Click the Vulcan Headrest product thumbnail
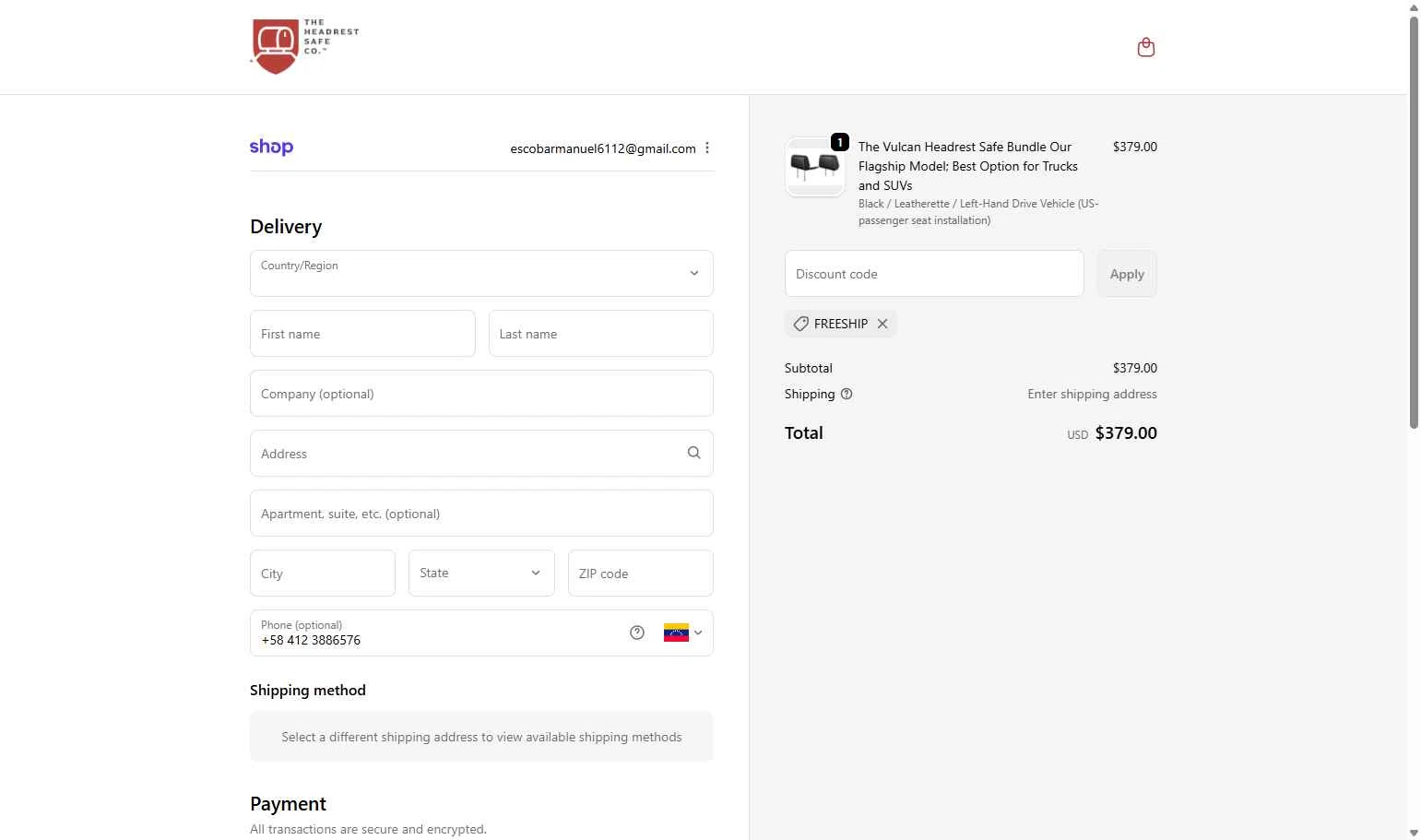The height and width of the screenshot is (840, 1421). 815,167
